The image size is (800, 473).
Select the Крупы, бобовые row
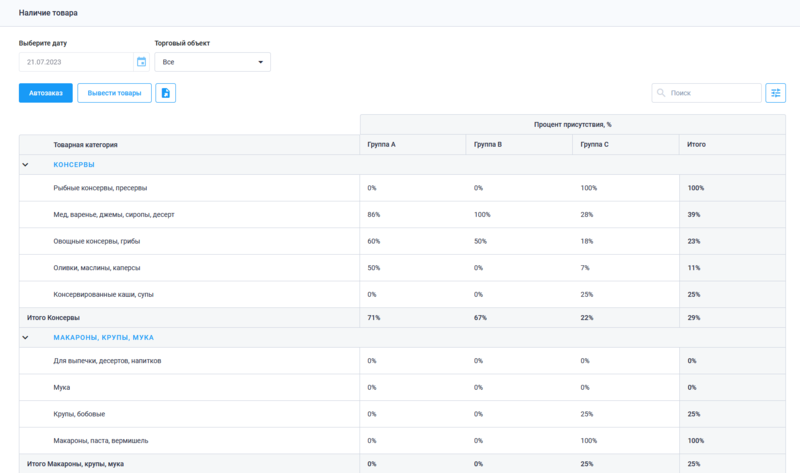[79, 414]
